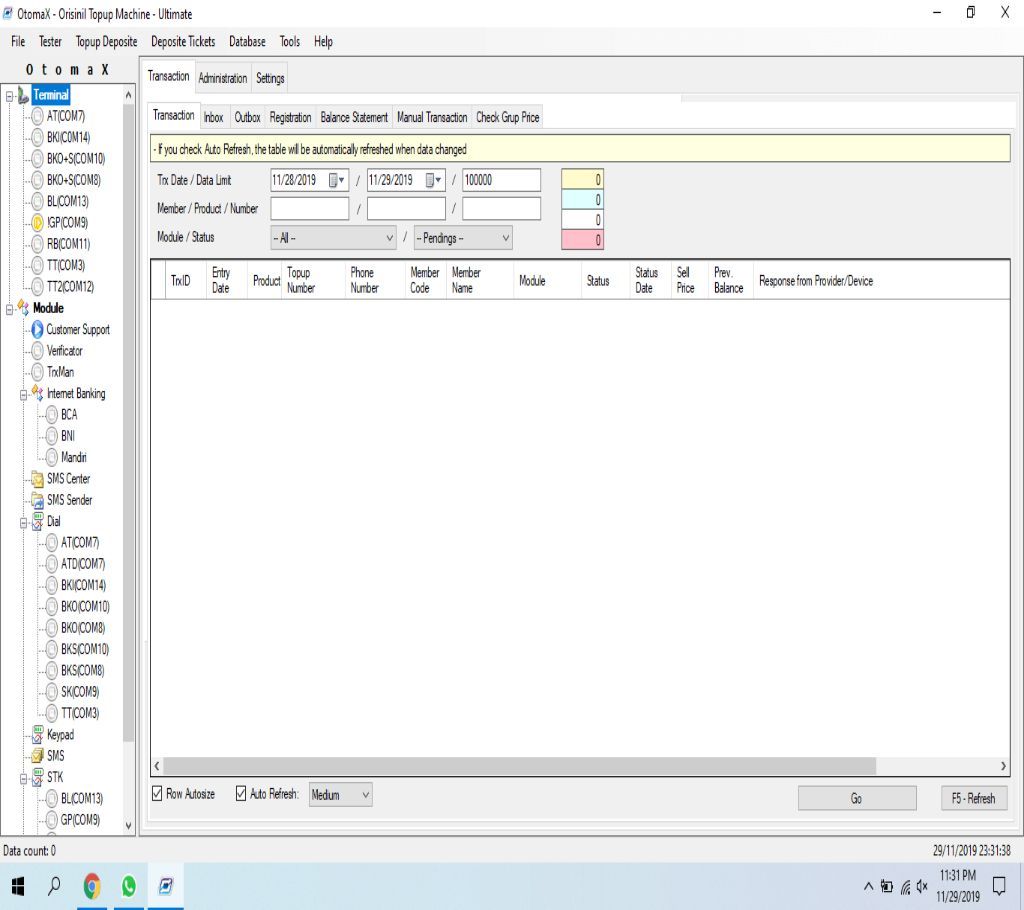Click the ATD(COM7) dial status icon
1024x910 pixels.
(x=52, y=564)
